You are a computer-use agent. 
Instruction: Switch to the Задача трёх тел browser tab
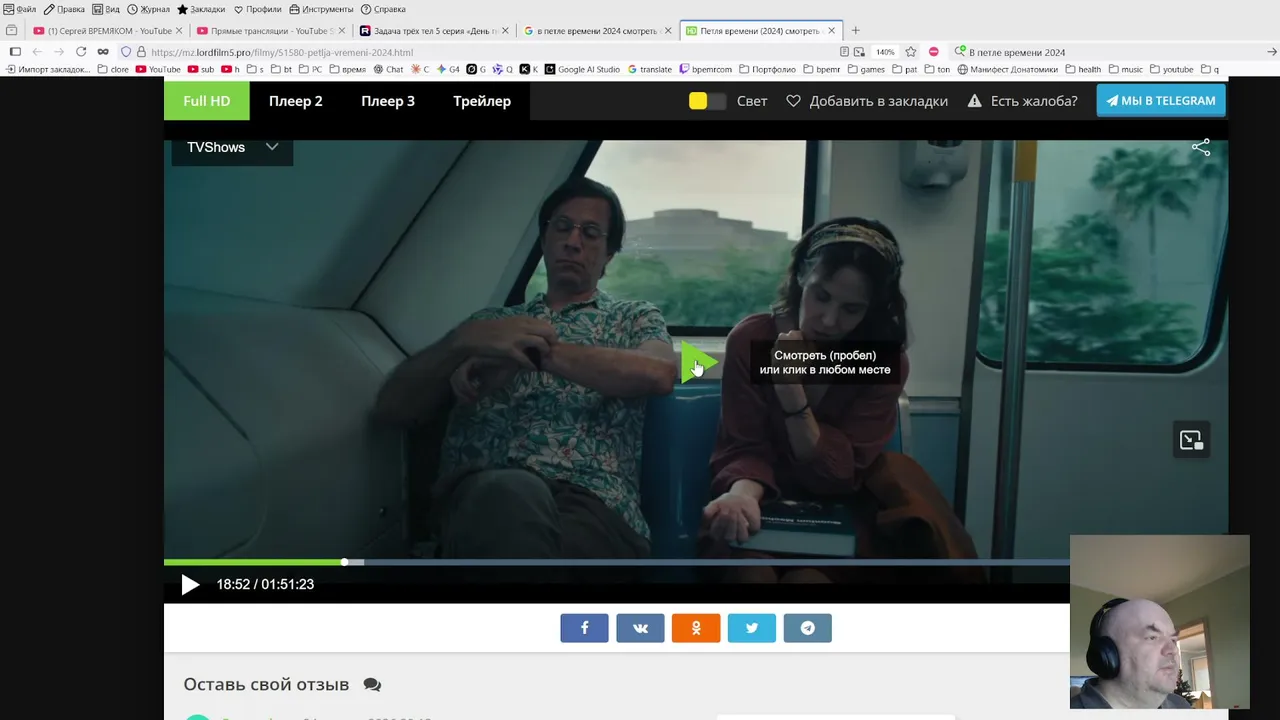click(x=434, y=31)
